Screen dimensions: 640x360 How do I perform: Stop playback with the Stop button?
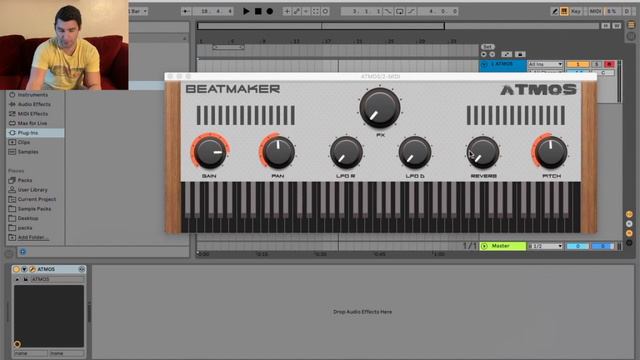[x=258, y=11]
